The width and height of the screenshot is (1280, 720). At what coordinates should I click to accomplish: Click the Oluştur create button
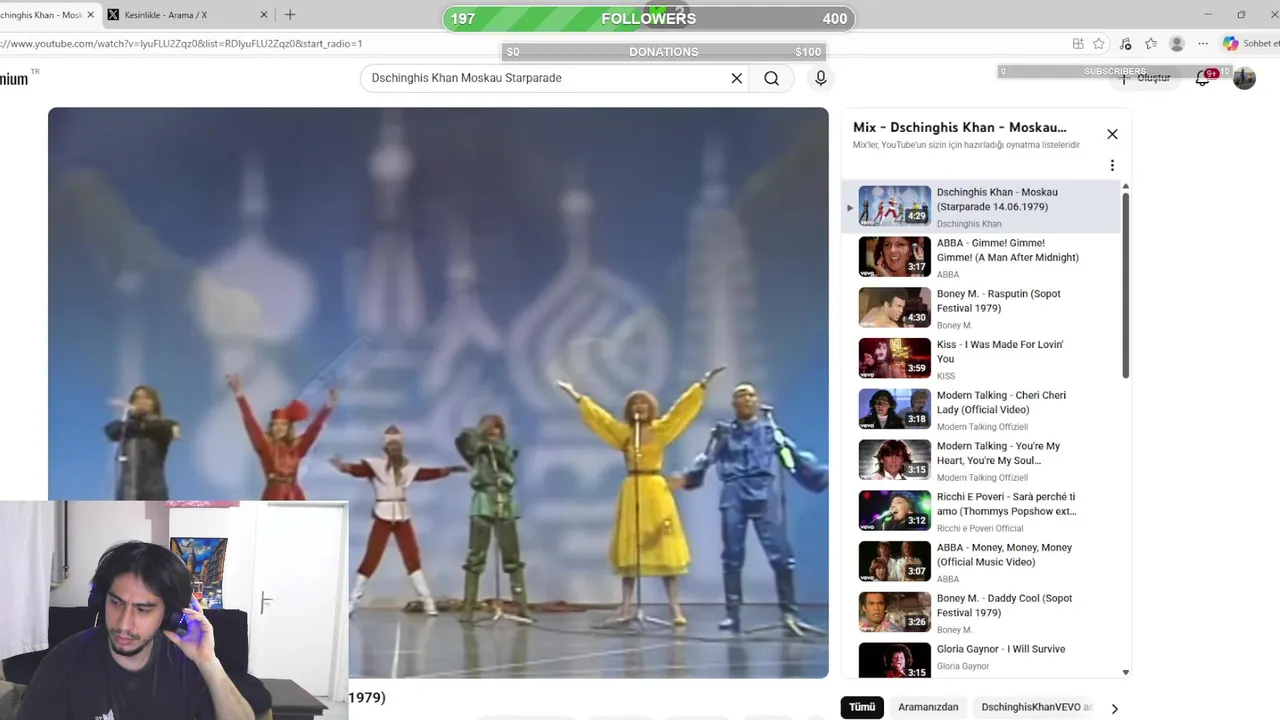[1146, 78]
